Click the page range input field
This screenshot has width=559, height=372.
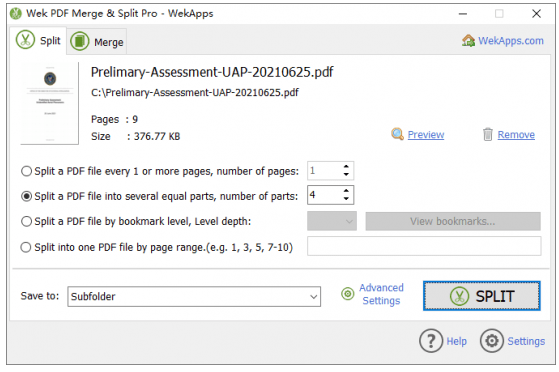pos(424,246)
